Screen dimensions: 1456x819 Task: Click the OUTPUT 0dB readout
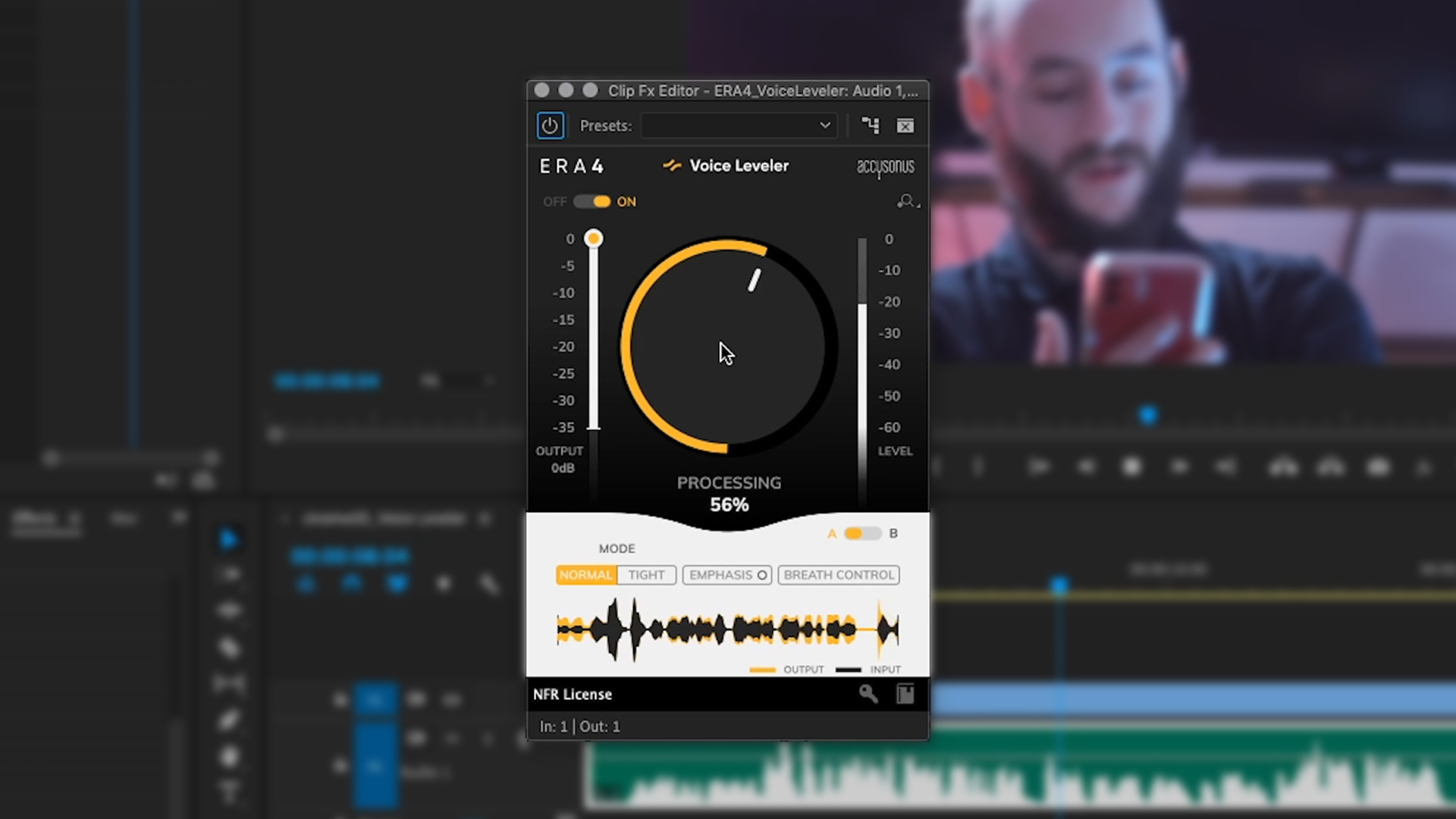[560, 460]
